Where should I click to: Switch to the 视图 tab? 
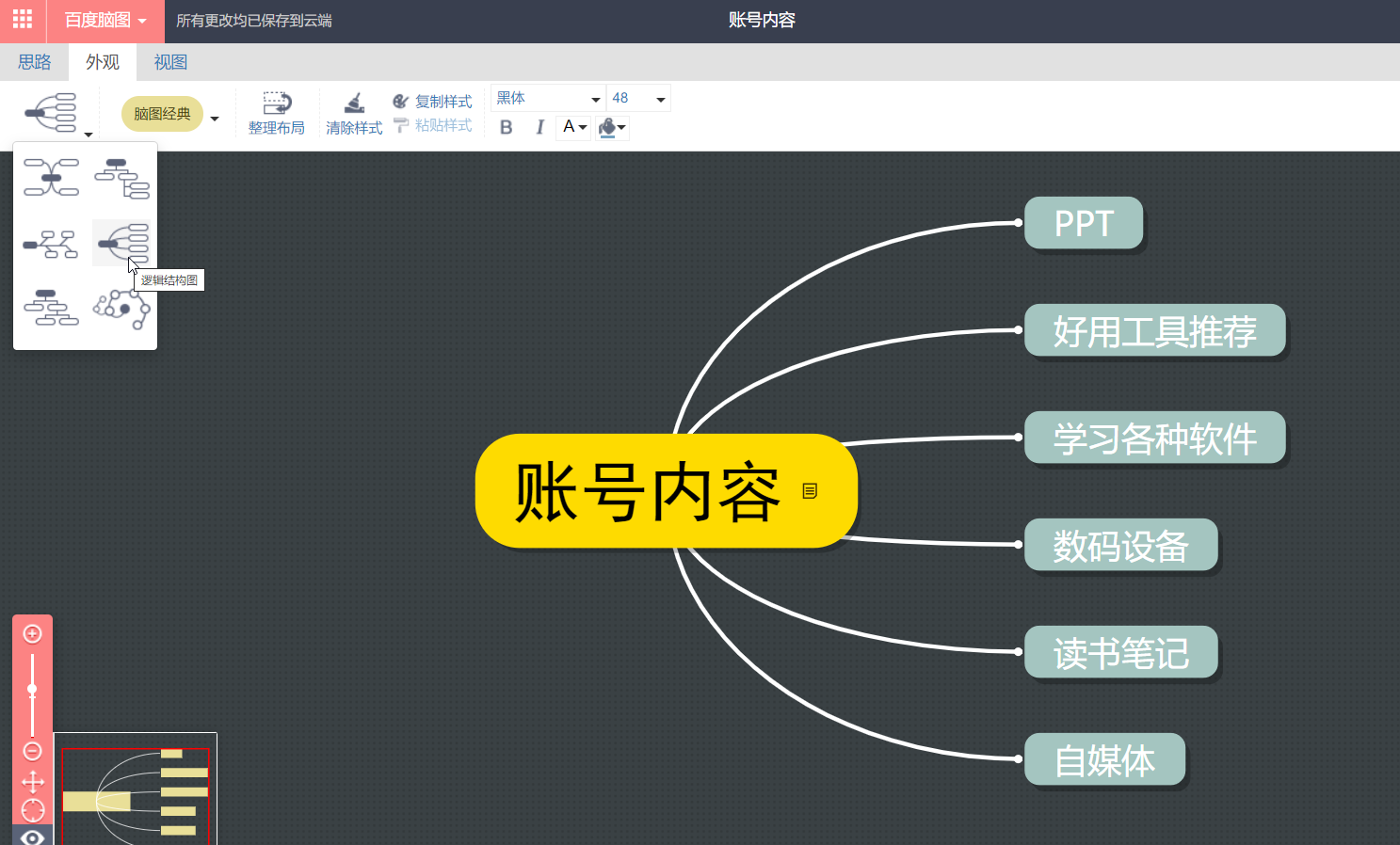(x=170, y=62)
